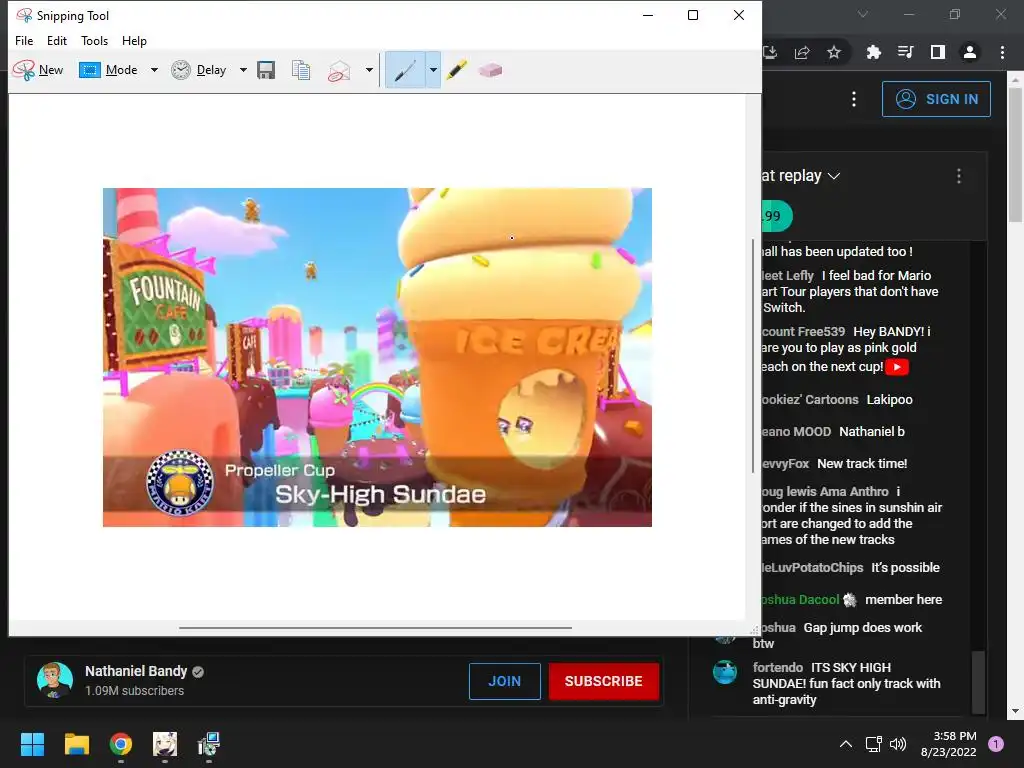Image resolution: width=1024 pixels, height=768 pixels.
Task: Open Chrome's media controls icon
Action: click(x=905, y=52)
